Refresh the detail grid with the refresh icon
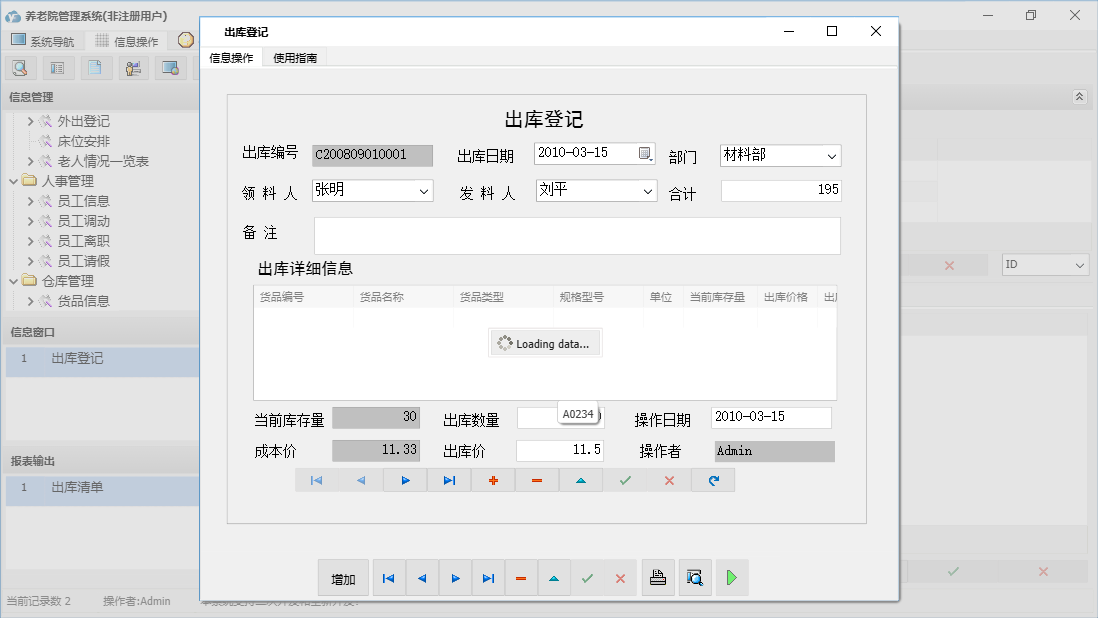This screenshot has width=1098, height=618. point(713,480)
